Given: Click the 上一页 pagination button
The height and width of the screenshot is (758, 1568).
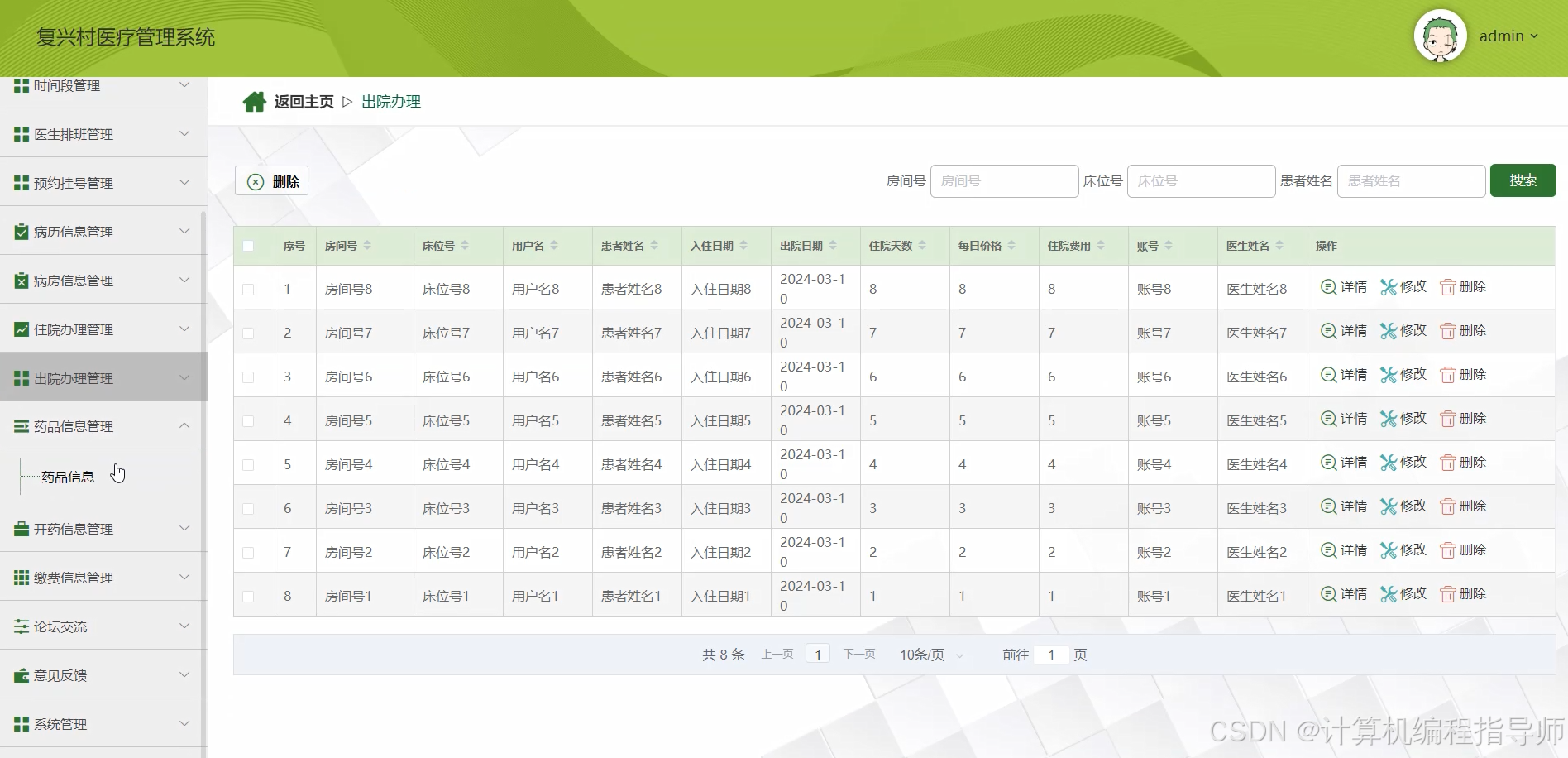Looking at the screenshot, I should tap(777, 655).
